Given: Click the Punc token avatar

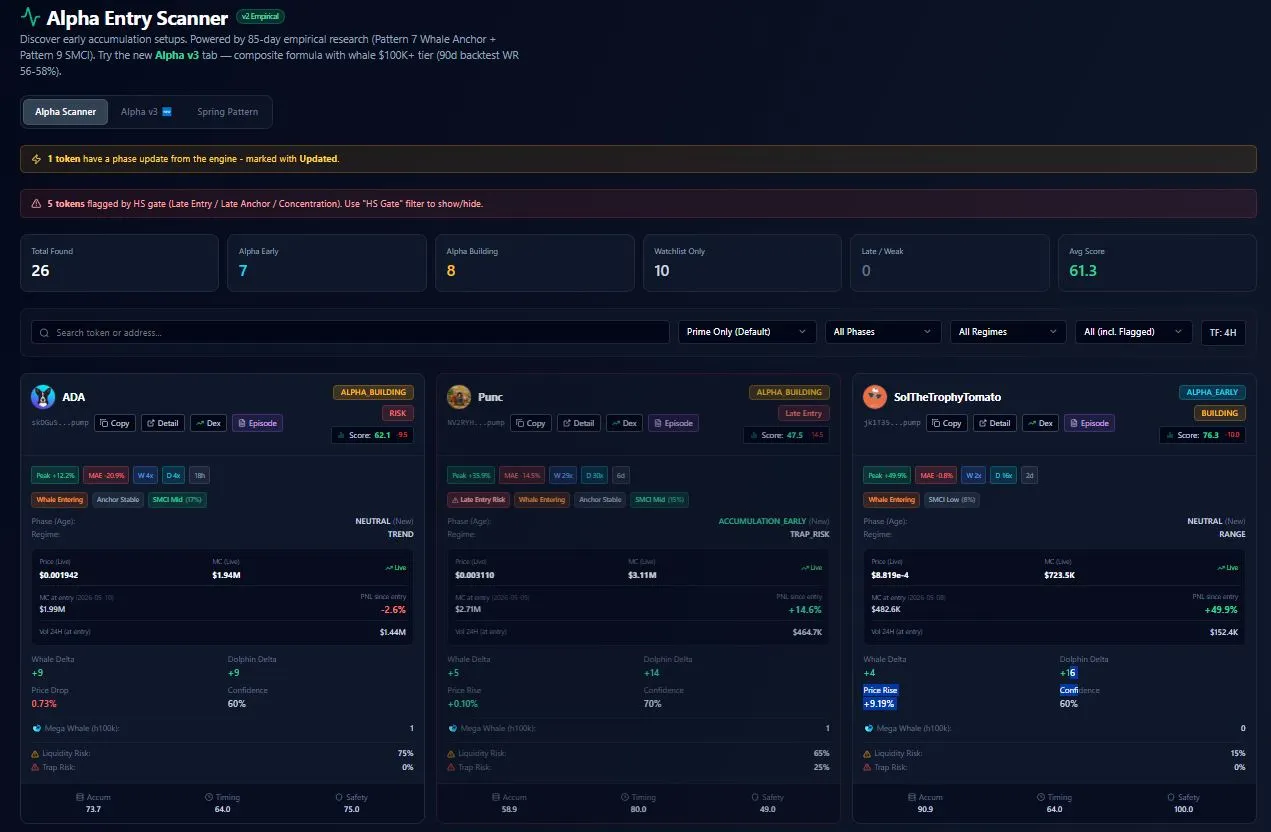Looking at the screenshot, I should tap(459, 397).
